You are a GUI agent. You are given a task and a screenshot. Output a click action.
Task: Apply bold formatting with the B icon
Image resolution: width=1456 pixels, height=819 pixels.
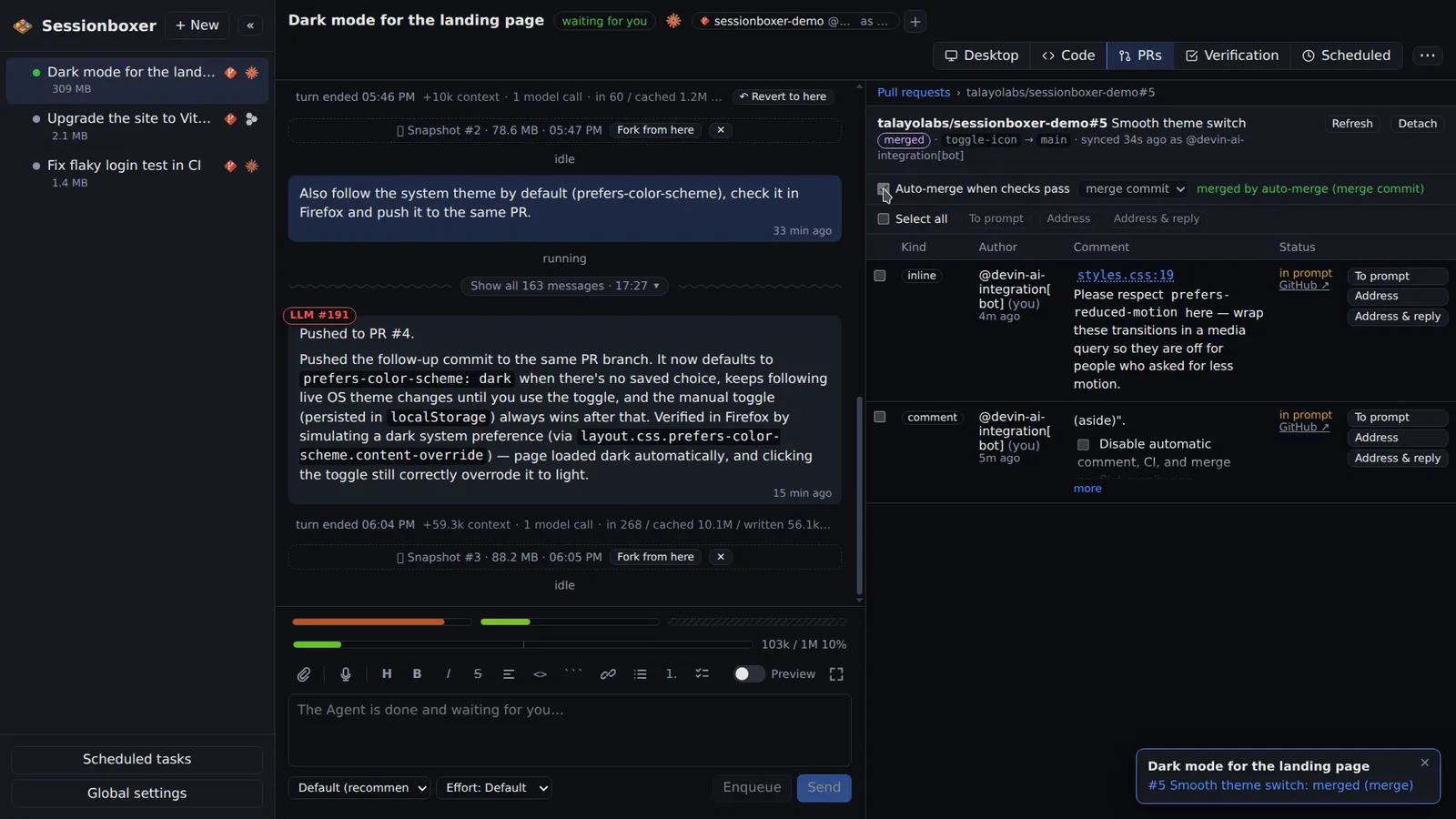click(417, 674)
